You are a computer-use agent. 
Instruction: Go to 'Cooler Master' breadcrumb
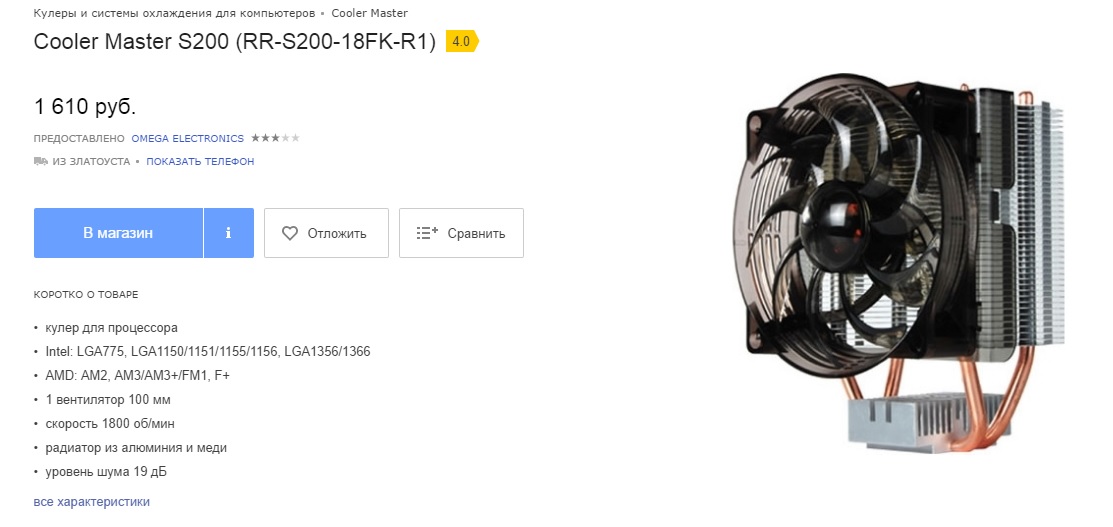370,13
